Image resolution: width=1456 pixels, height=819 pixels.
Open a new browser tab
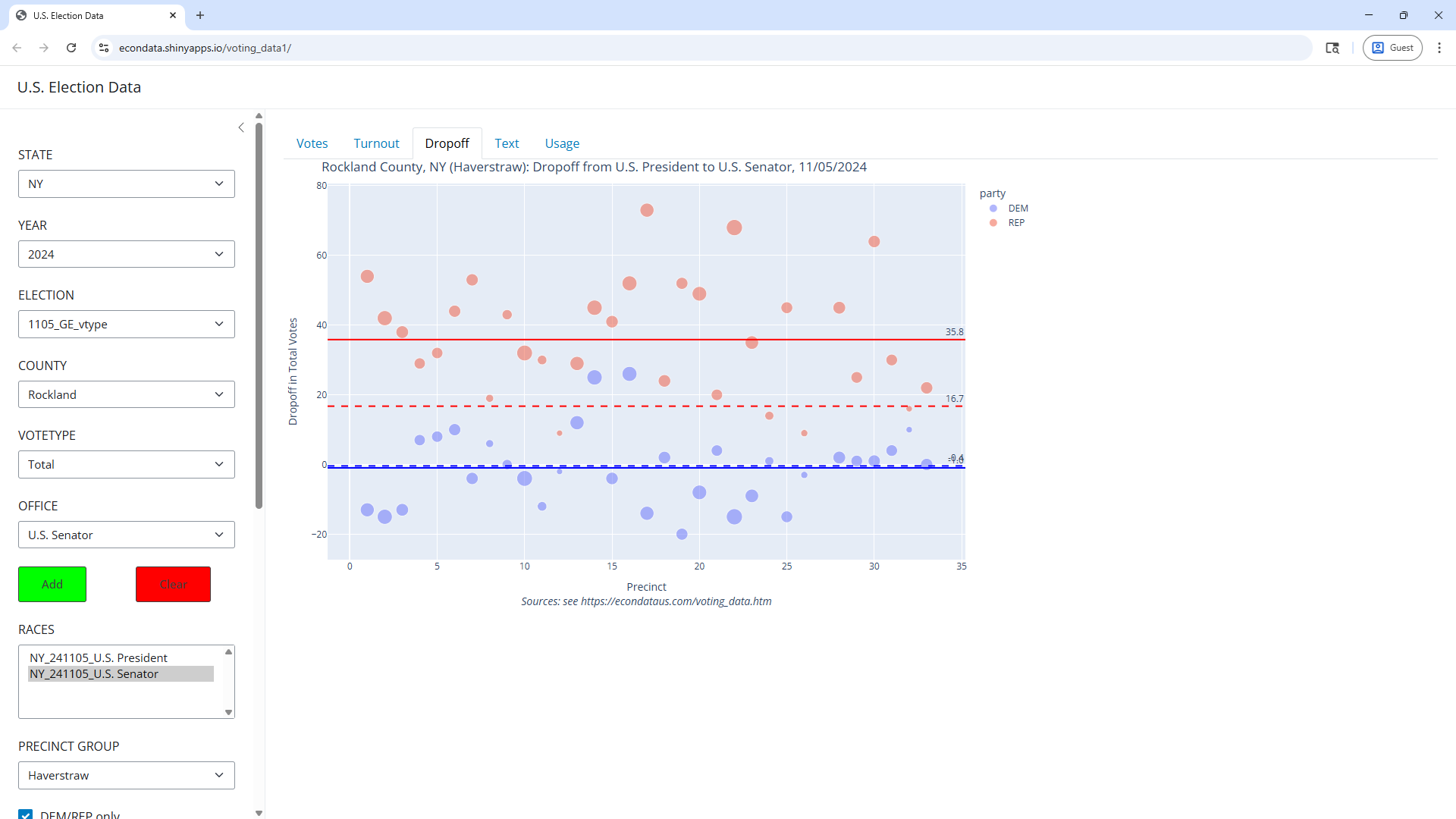pos(200,15)
